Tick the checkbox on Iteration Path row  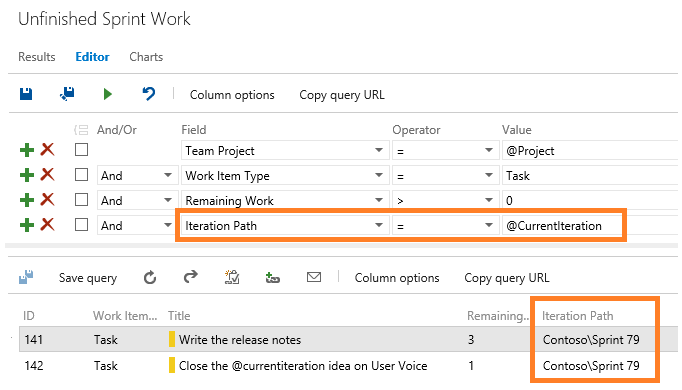coord(81,225)
